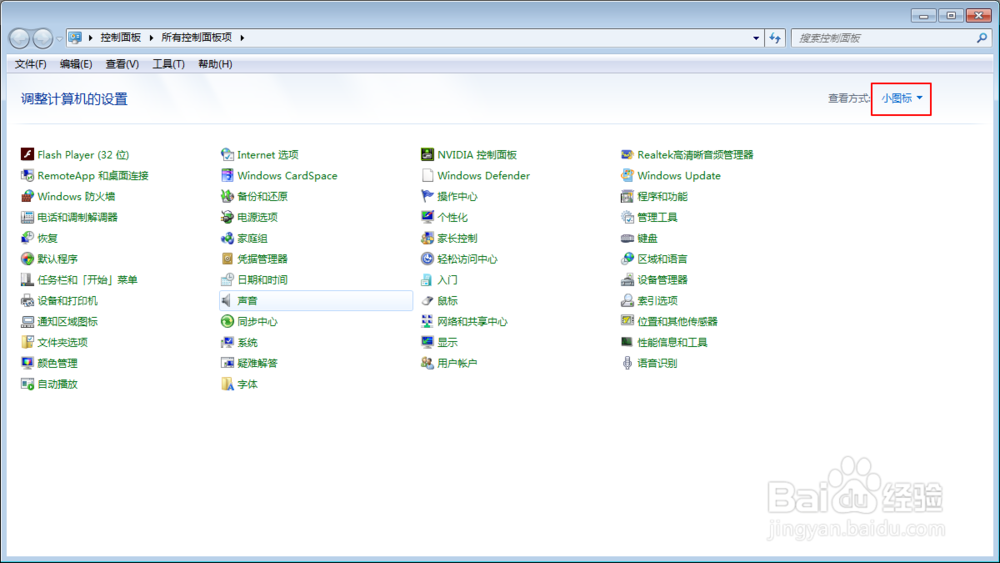The height and width of the screenshot is (563, 1000).
Task: Open the Realtek高清晰音频管理器 icon
Action: click(628, 154)
